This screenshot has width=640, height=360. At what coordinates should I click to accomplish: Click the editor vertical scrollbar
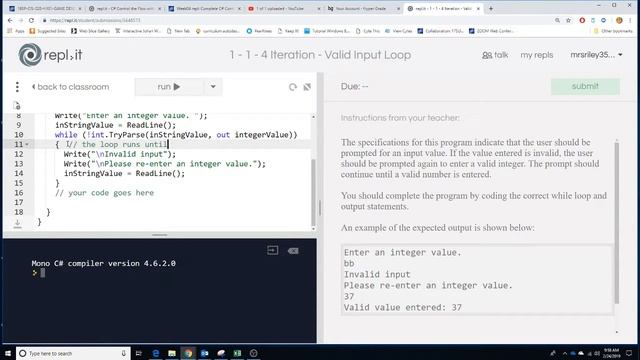point(313,192)
